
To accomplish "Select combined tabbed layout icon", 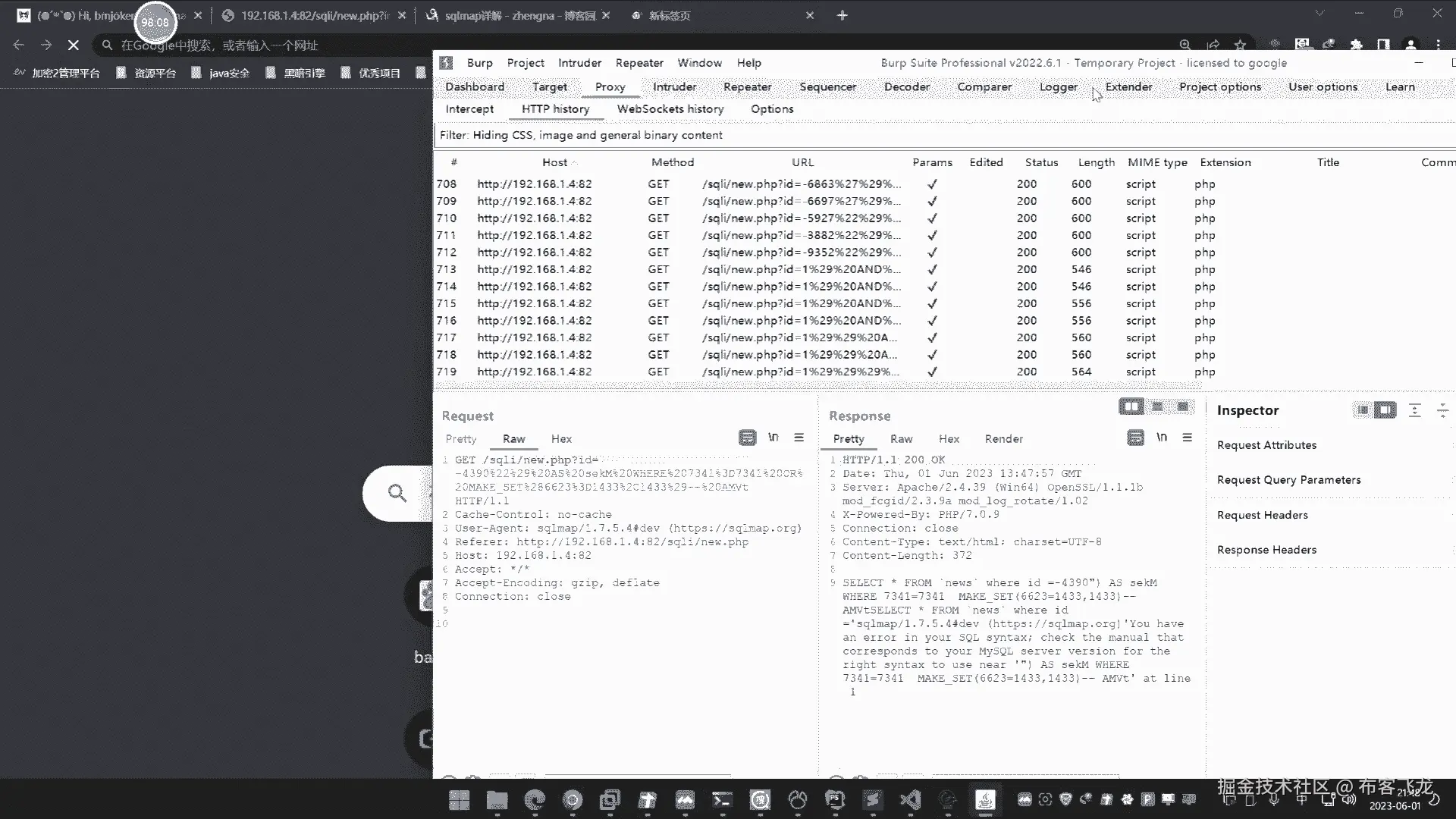I will coord(1182,407).
